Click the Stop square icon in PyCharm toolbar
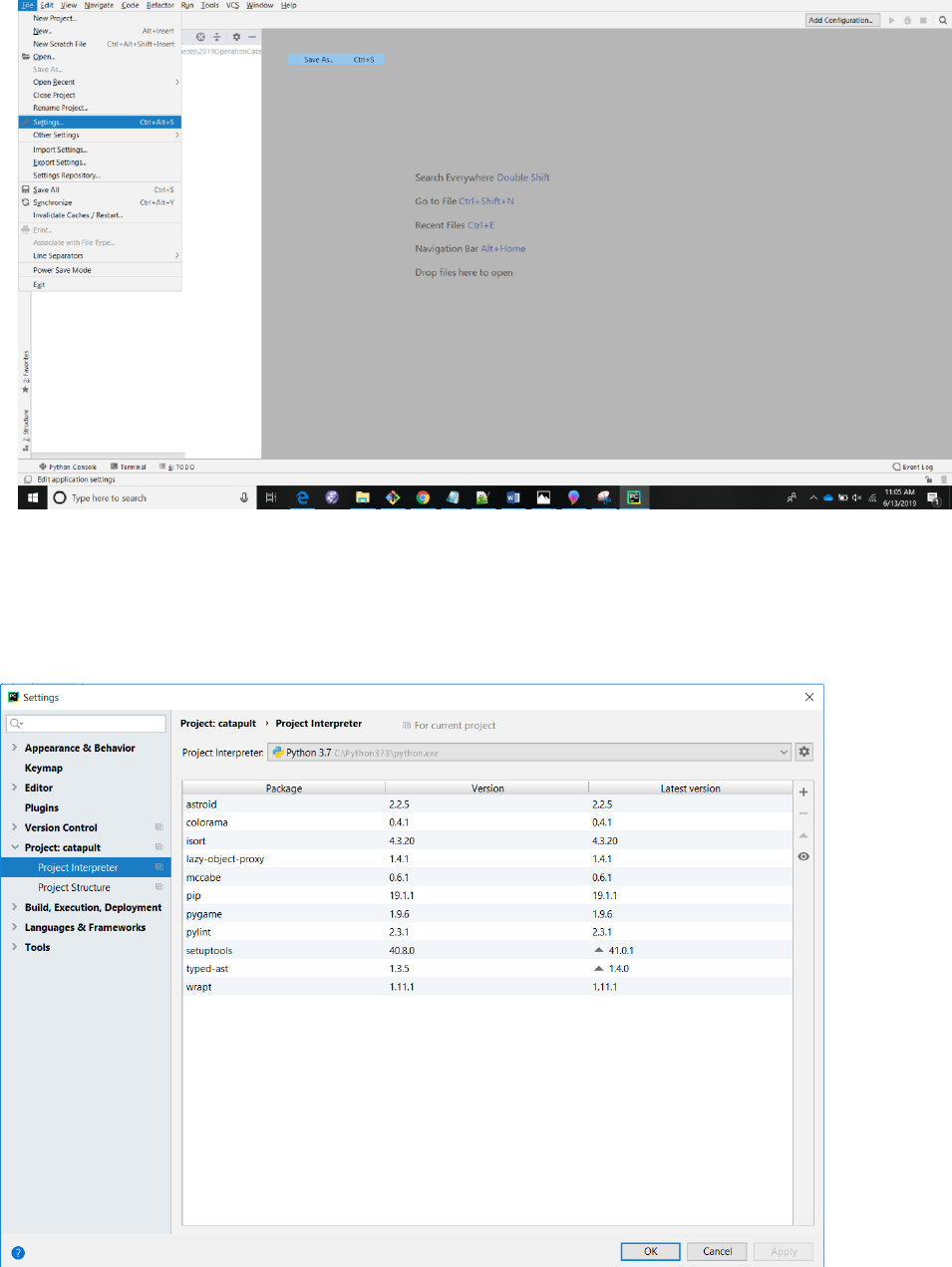Image resolution: width=952 pixels, height=1267 pixels. 923,20
